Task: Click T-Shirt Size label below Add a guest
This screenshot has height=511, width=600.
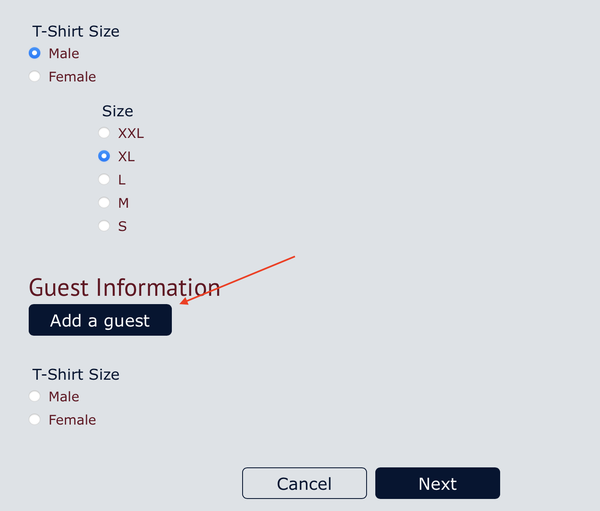Action: 75,374
